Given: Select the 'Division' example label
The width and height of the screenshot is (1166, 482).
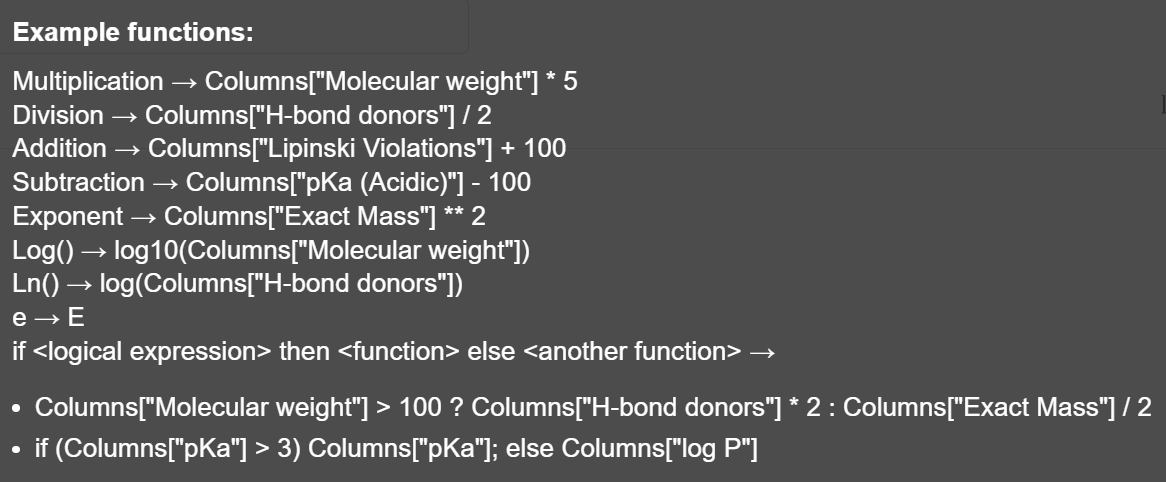Looking at the screenshot, I should click(x=58, y=115).
